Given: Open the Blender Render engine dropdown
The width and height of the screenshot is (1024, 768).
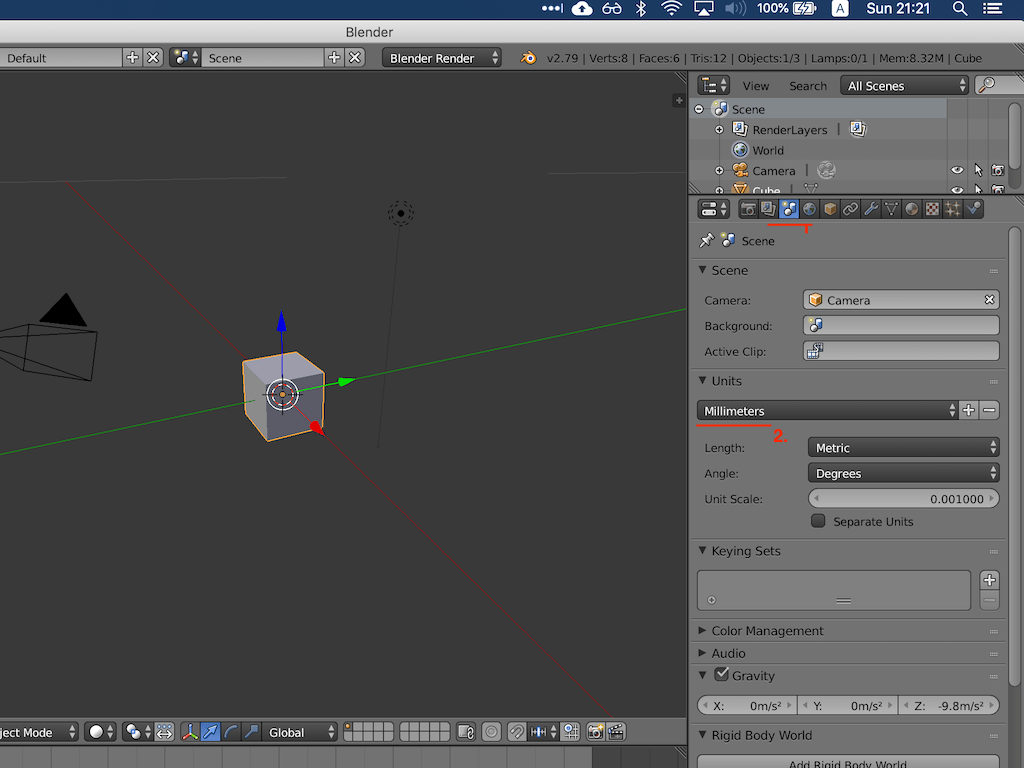Looking at the screenshot, I should 442,58.
